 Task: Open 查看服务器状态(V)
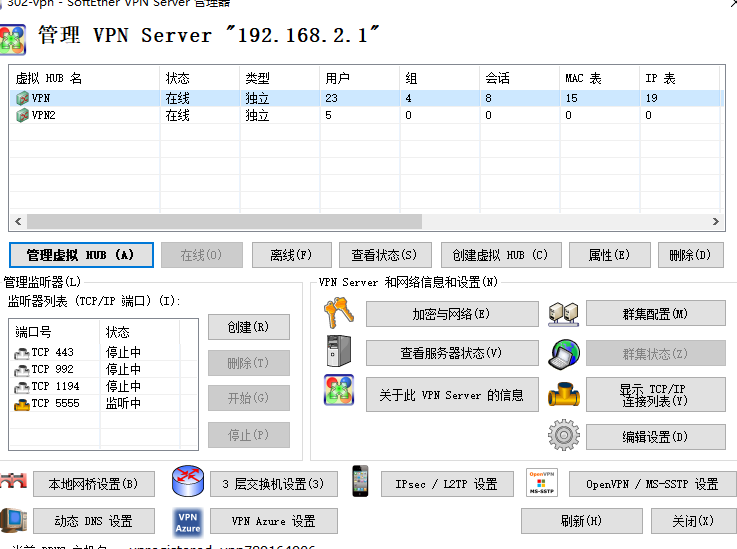point(452,353)
